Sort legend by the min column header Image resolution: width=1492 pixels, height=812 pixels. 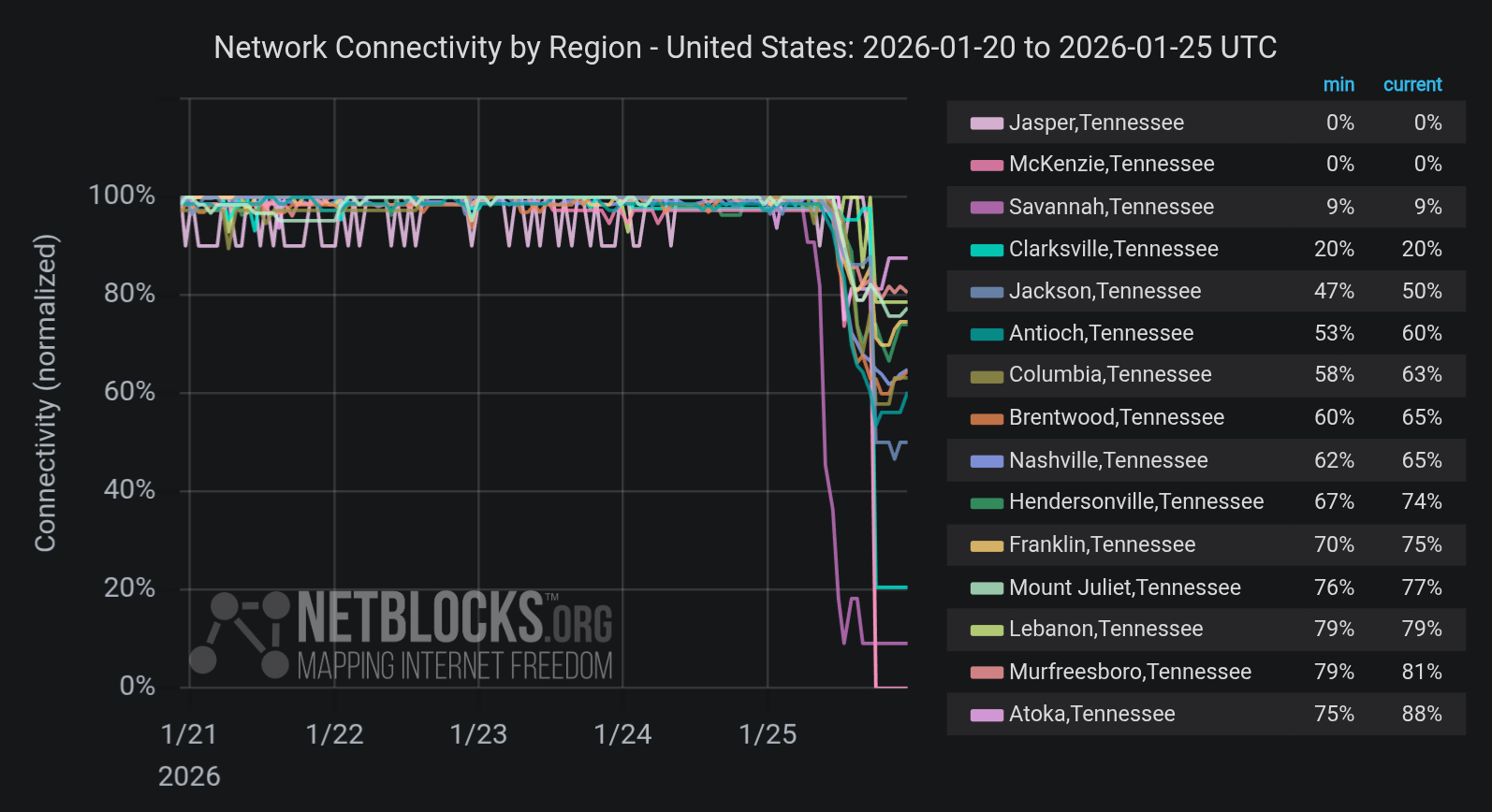(1338, 85)
